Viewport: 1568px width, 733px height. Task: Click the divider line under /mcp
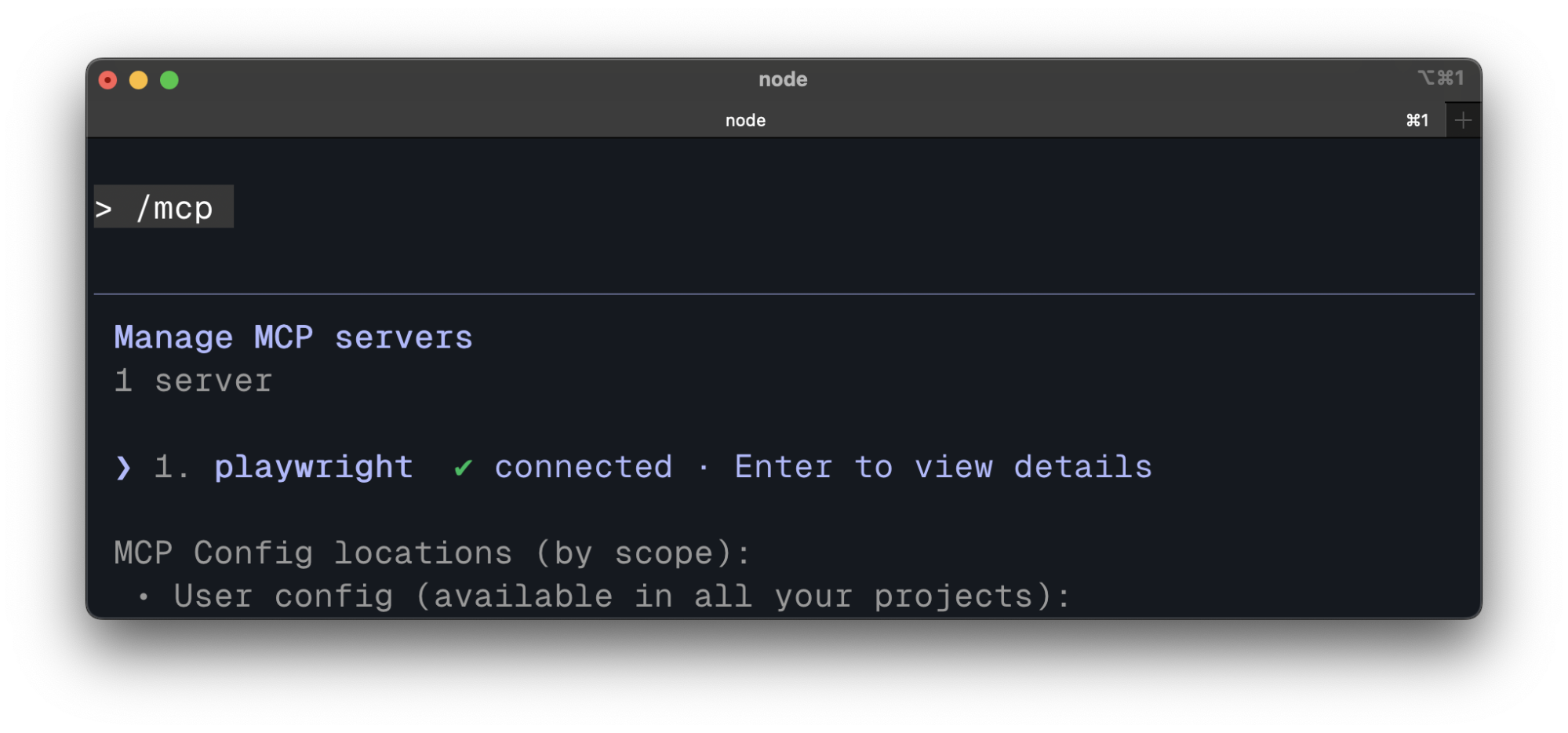coord(783,292)
